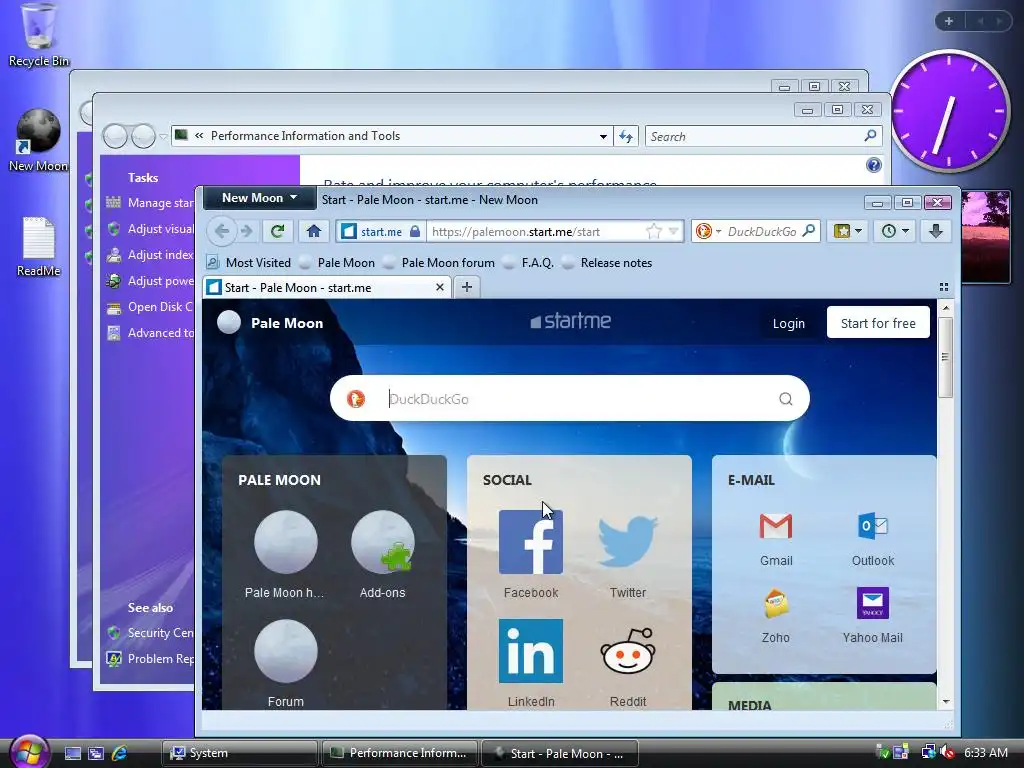This screenshot has width=1024, height=768.
Task: Switch to System taskbar button
Action: (x=240, y=753)
